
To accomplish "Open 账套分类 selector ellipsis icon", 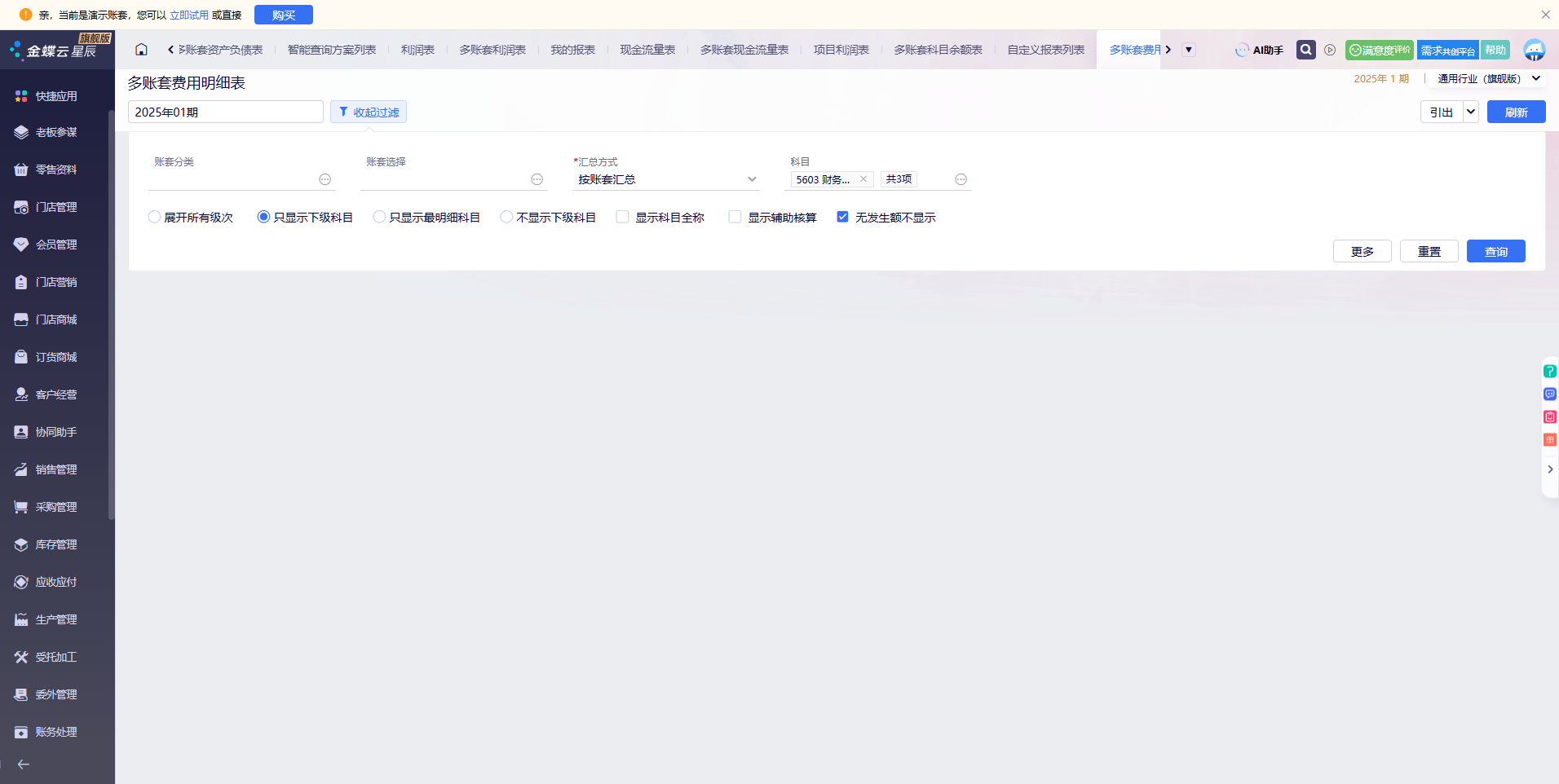I will tap(325, 179).
